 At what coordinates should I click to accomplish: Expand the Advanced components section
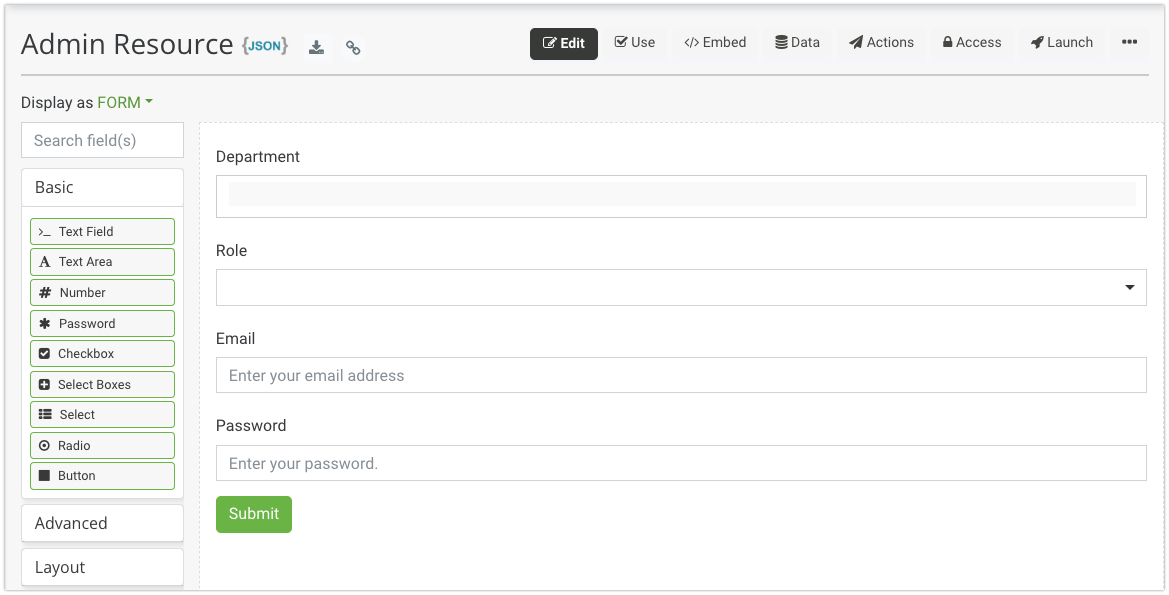point(102,523)
